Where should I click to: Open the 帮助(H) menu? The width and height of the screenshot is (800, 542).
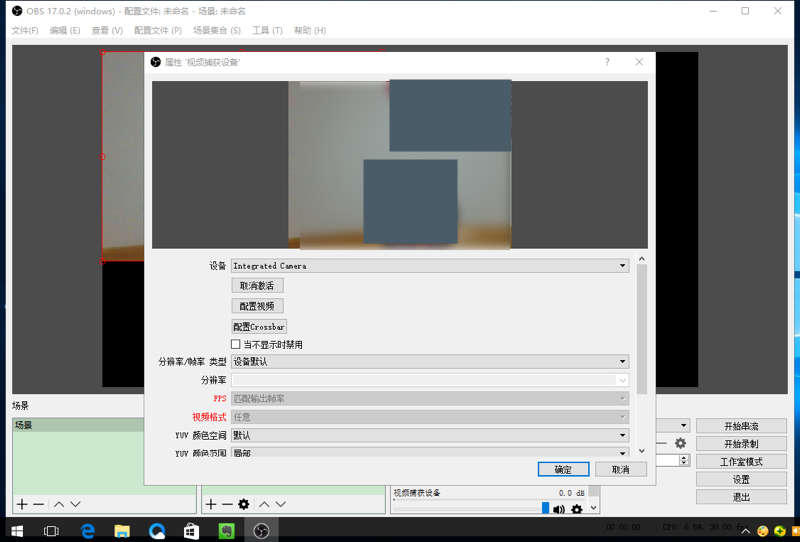point(310,31)
